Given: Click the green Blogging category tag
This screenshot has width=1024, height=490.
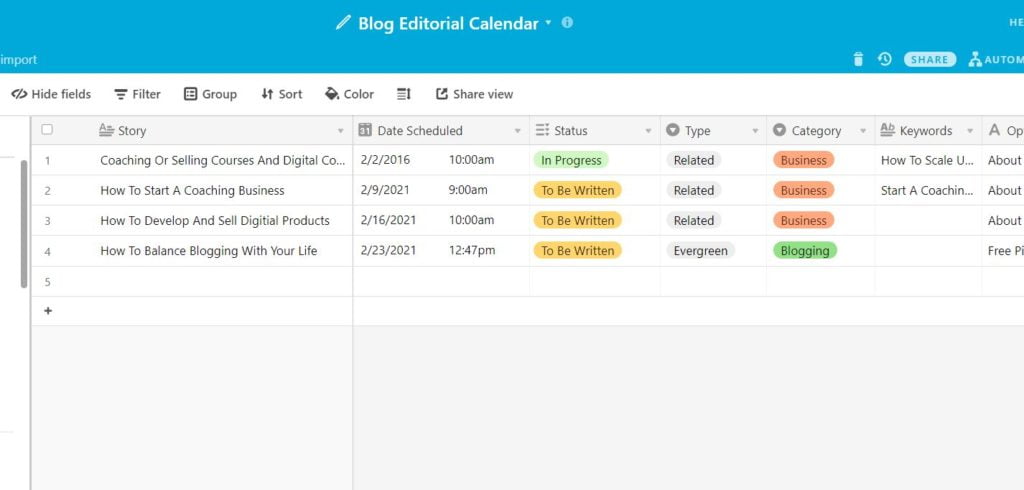Looking at the screenshot, I should pyautogui.click(x=804, y=251).
